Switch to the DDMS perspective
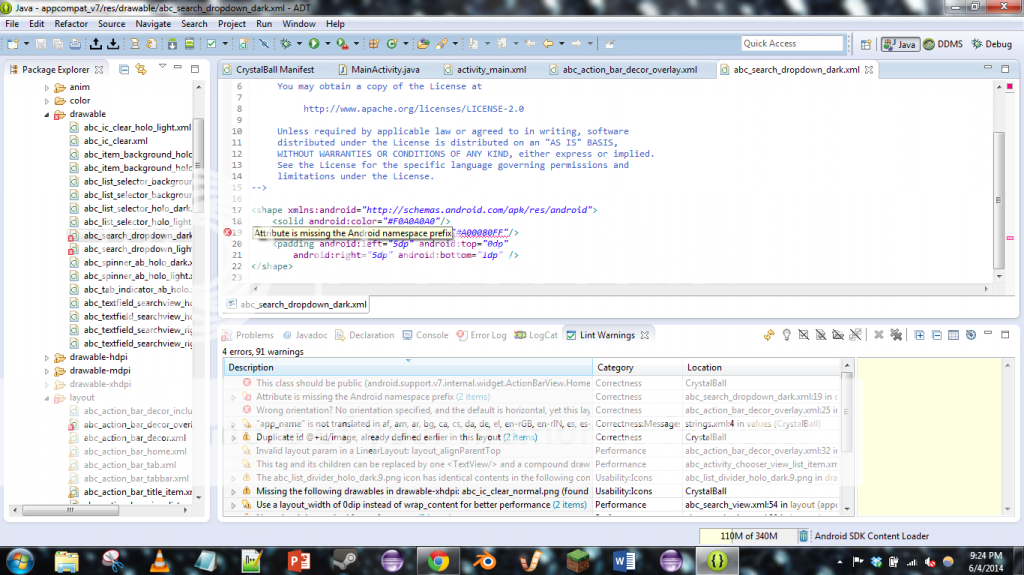The width and height of the screenshot is (1024, 575). coord(942,44)
